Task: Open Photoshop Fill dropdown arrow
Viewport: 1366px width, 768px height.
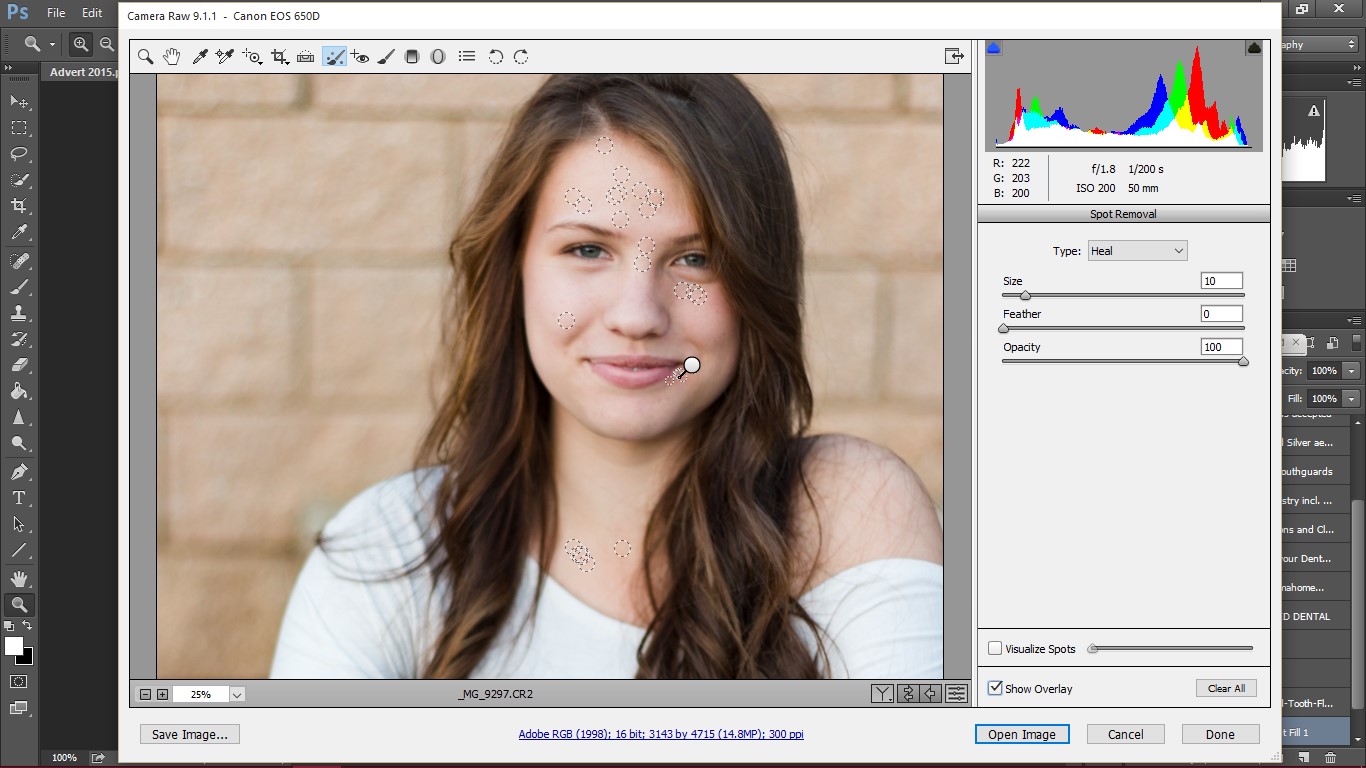Action: (1351, 399)
